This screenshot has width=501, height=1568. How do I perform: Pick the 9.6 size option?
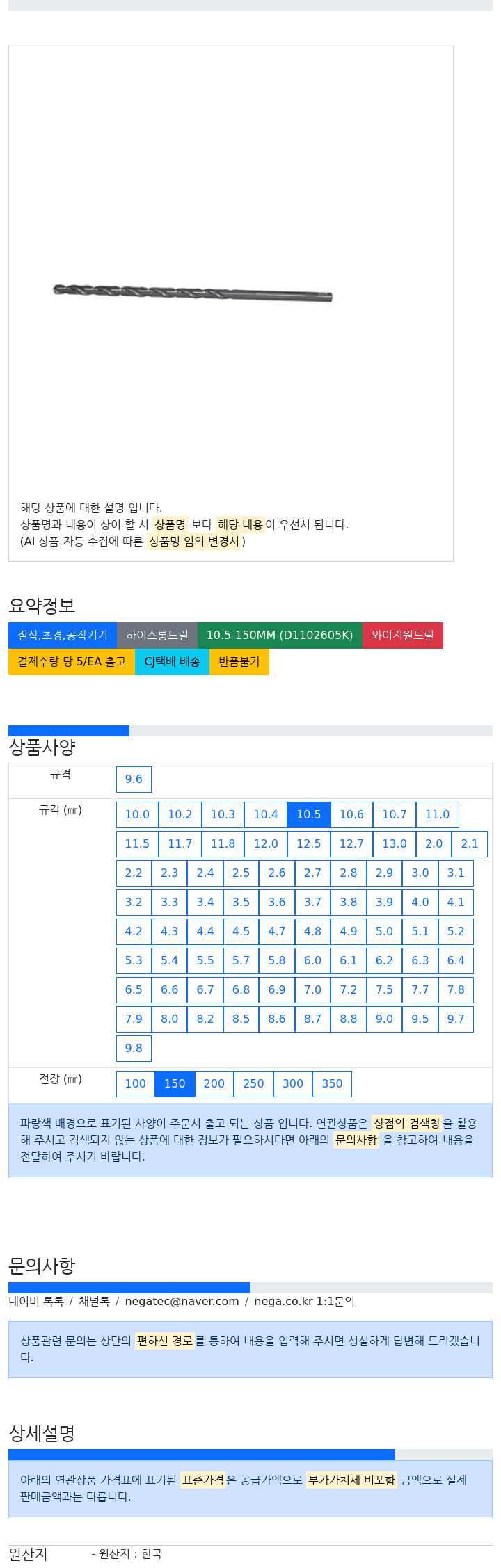(134, 779)
